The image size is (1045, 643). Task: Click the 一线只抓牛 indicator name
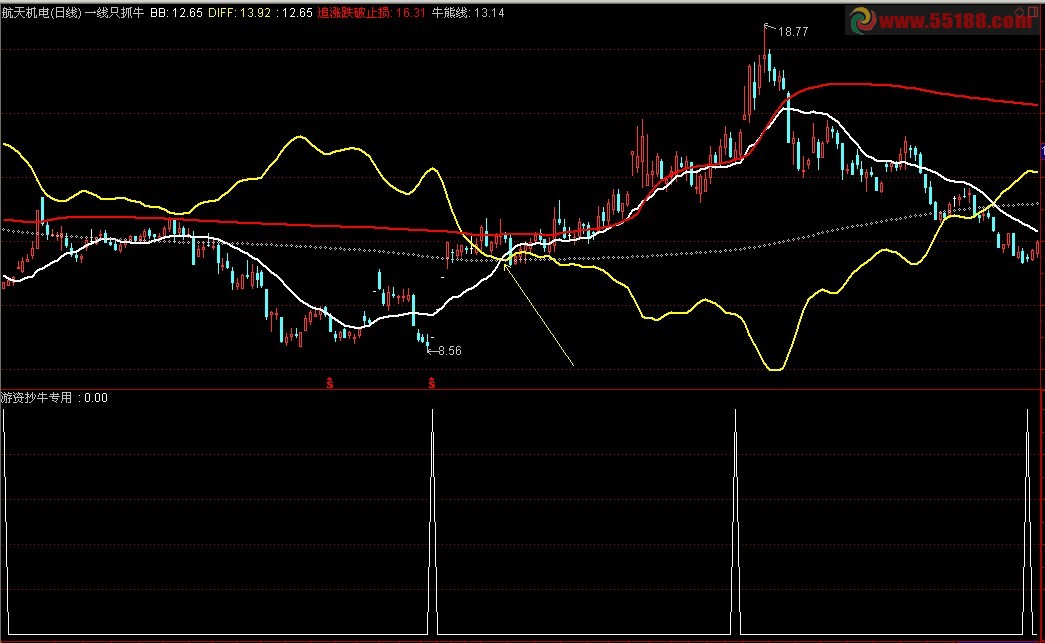point(114,13)
